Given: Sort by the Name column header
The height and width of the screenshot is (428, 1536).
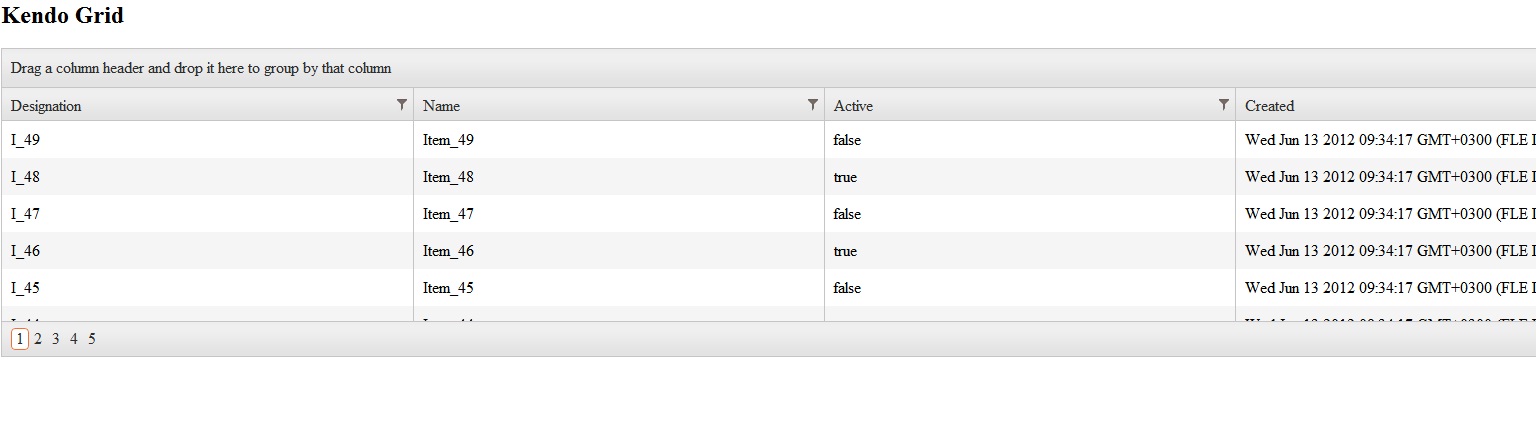Looking at the screenshot, I should 441,106.
